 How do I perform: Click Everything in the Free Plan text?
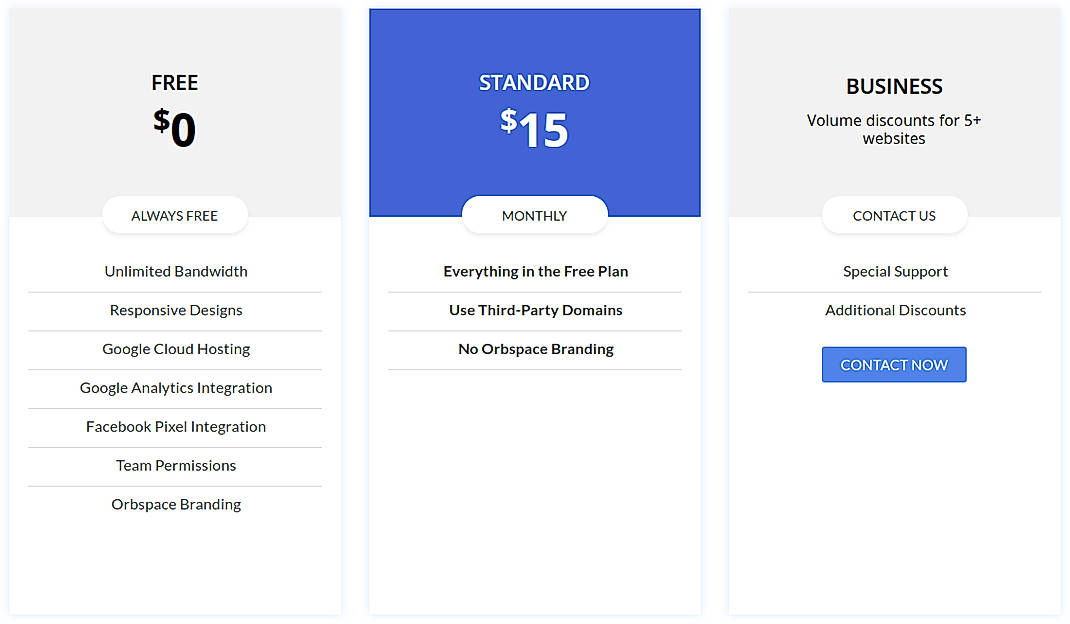pyautogui.click(x=536, y=271)
